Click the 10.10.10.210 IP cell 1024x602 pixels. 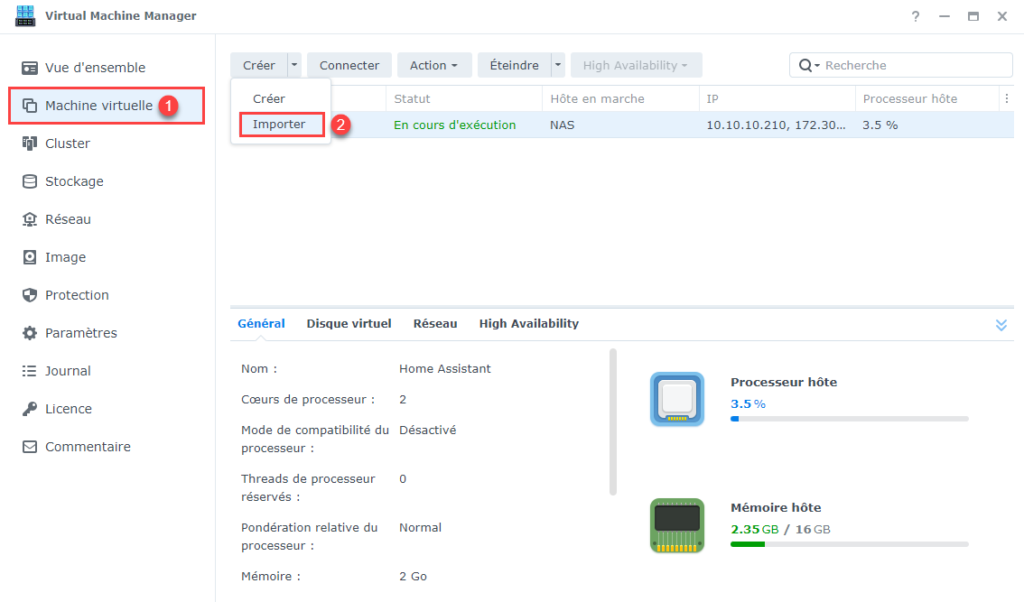(776, 125)
